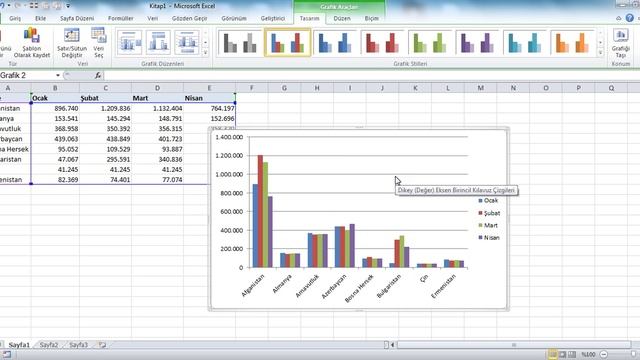This screenshot has height=360, width=640.
Task: Select the Nisan header cell
Action: point(209,98)
